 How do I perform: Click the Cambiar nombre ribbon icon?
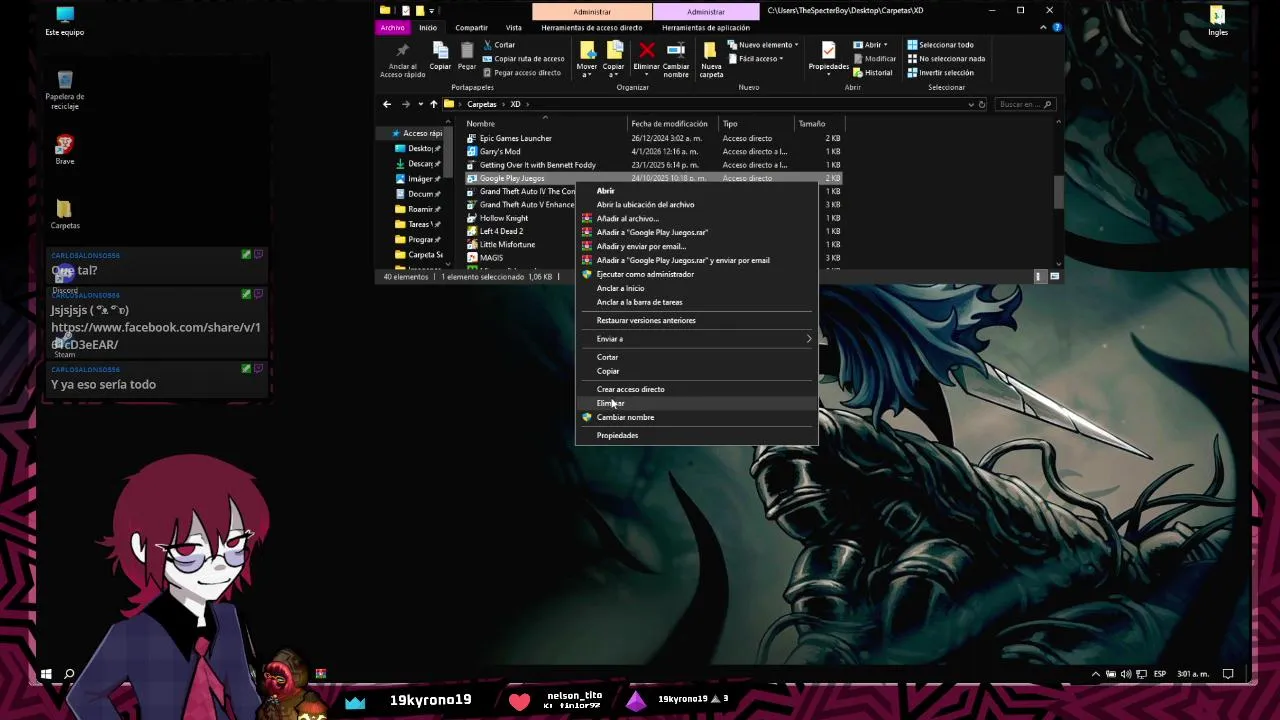(676, 50)
